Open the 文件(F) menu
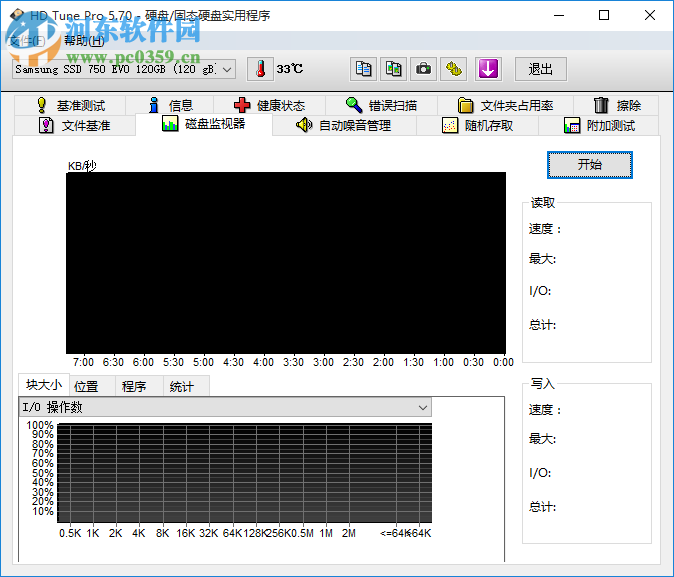674x577 pixels. click(27, 41)
